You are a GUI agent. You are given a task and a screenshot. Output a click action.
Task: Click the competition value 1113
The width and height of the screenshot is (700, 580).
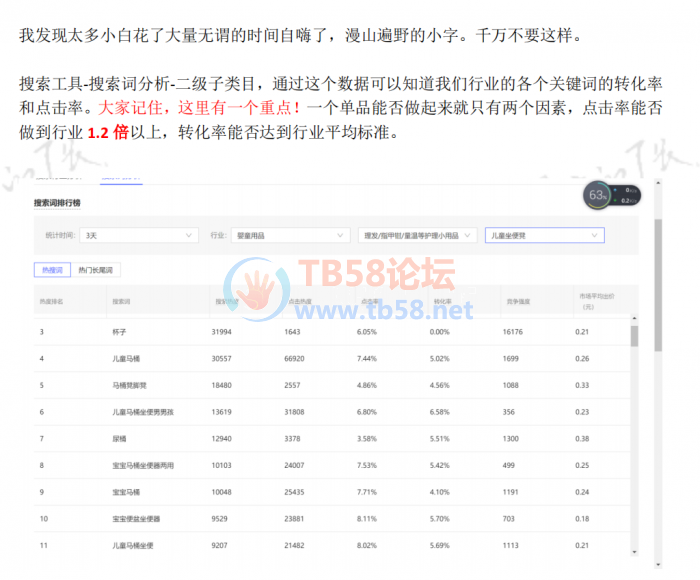point(511,545)
